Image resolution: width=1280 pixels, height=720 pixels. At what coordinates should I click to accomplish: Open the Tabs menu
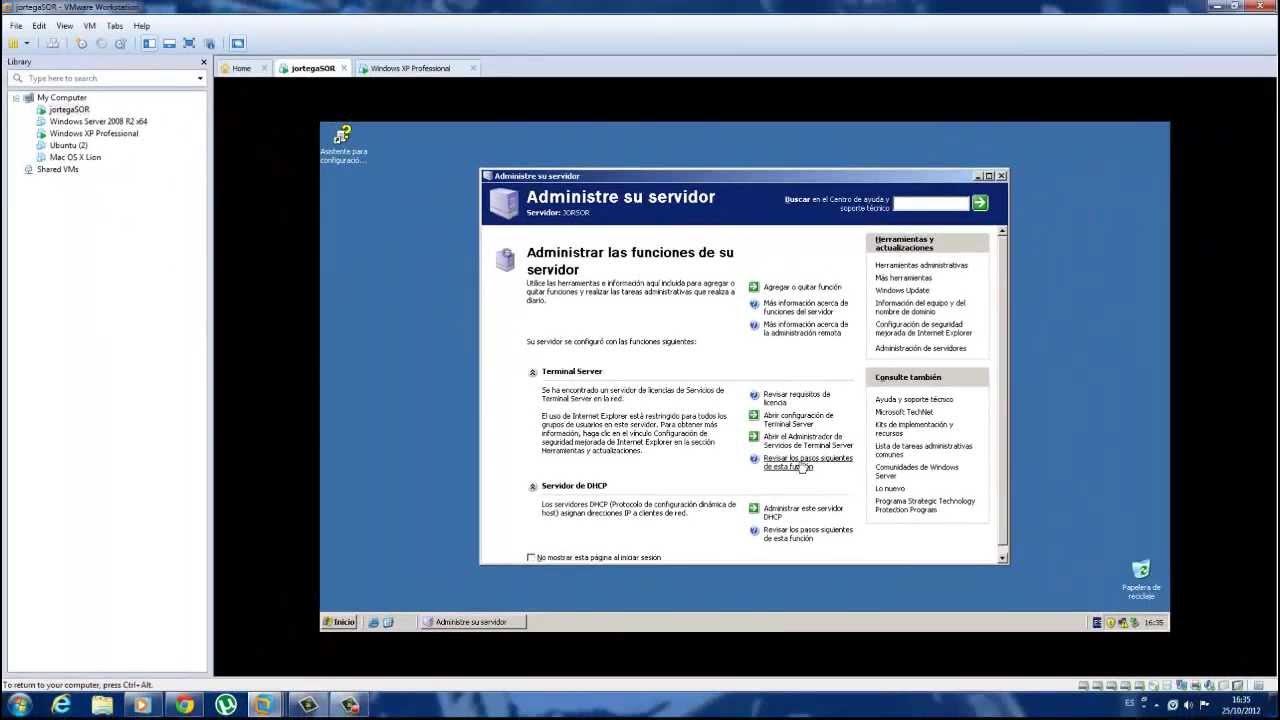pyautogui.click(x=115, y=26)
